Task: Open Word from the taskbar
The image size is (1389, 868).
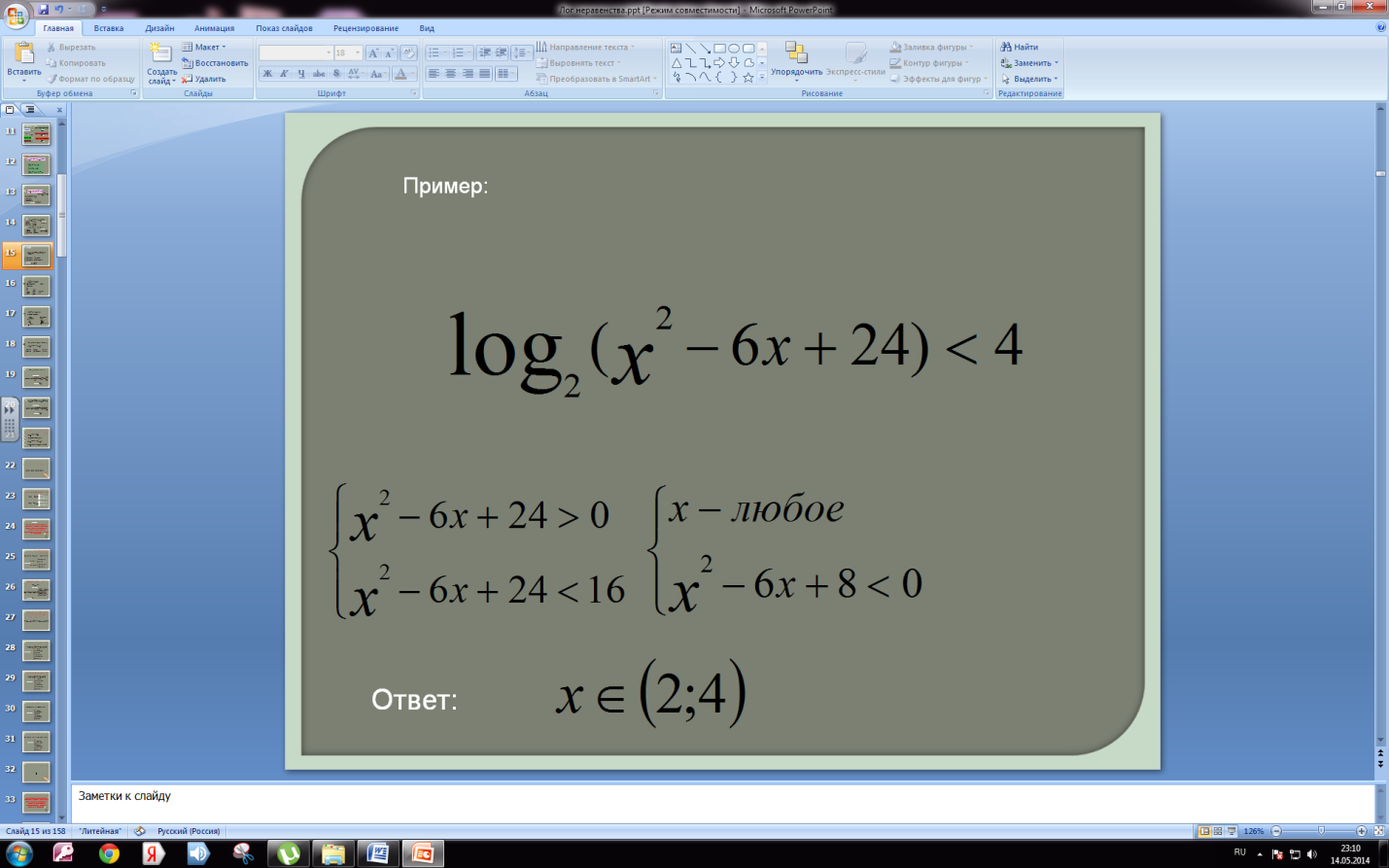Action: click(378, 853)
